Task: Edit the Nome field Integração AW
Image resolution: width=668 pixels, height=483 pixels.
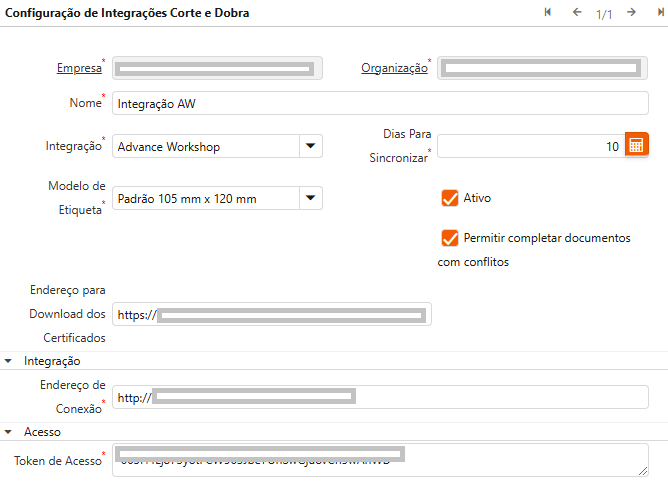Action: [x=380, y=103]
